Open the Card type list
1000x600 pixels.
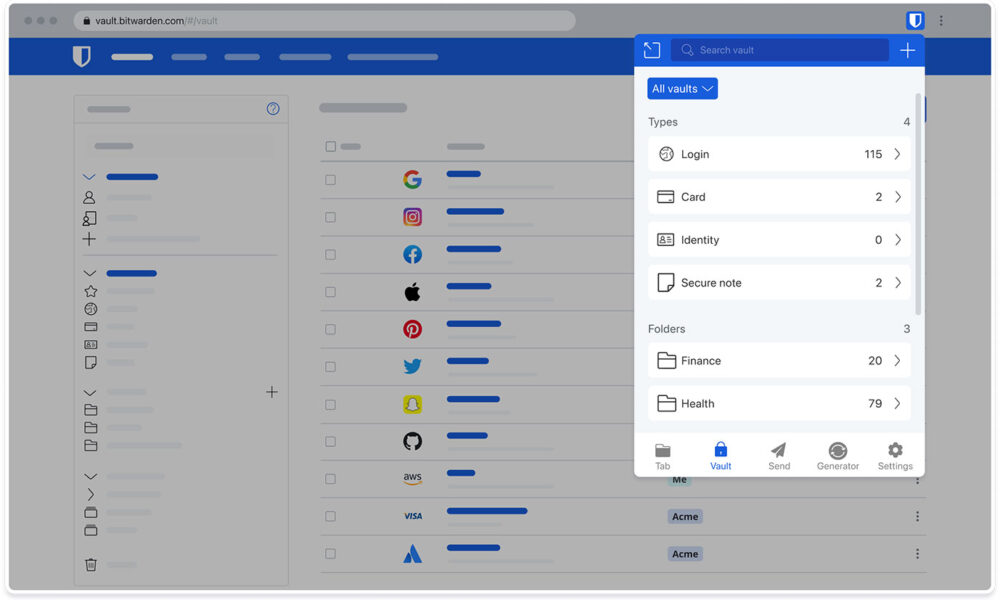pyautogui.click(x=779, y=197)
